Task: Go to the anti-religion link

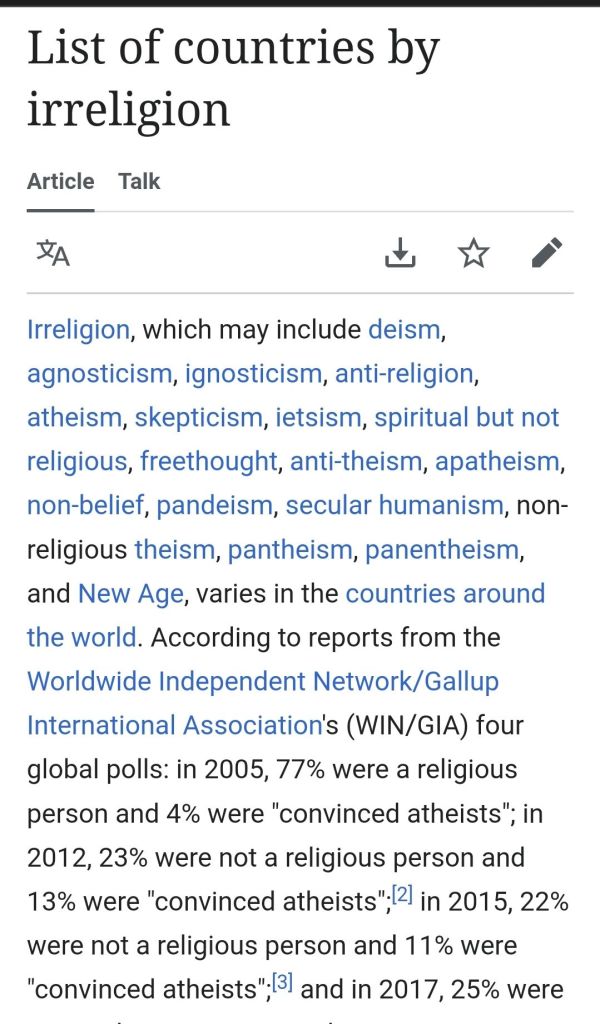Action: pos(403,374)
